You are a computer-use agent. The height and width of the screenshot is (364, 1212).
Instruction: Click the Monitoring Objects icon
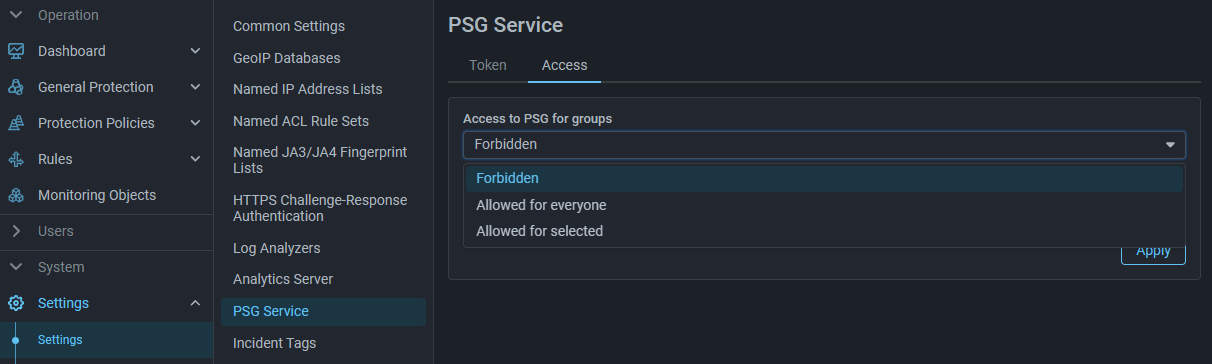click(16, 195)
